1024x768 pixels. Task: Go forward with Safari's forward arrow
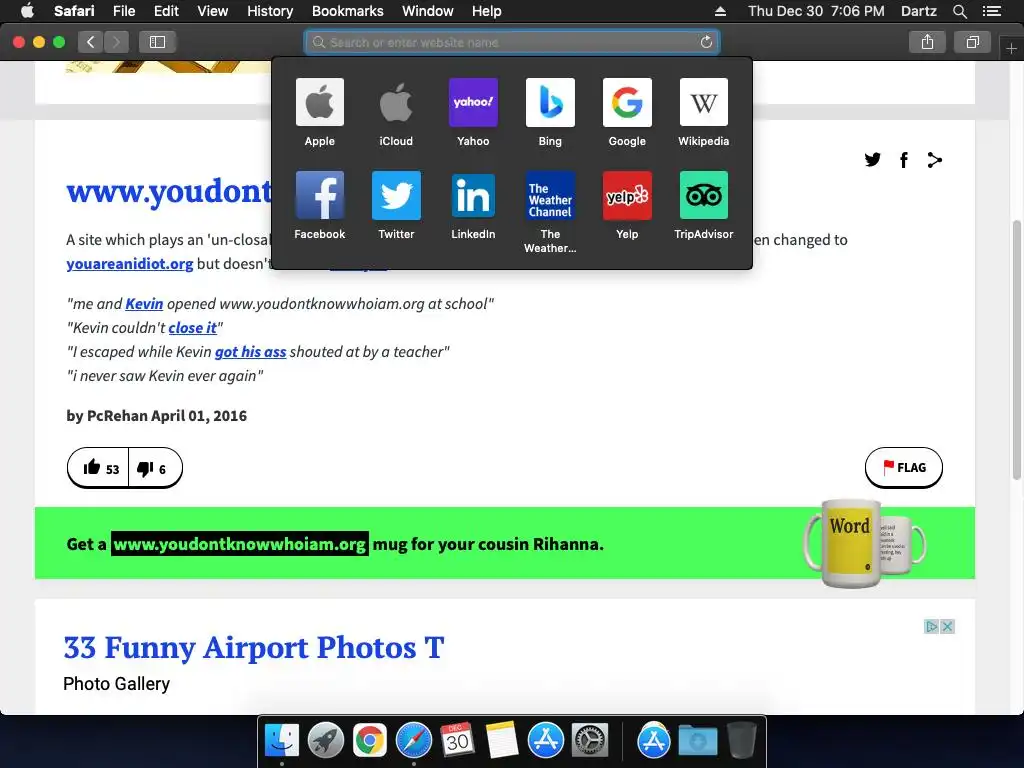116,42
